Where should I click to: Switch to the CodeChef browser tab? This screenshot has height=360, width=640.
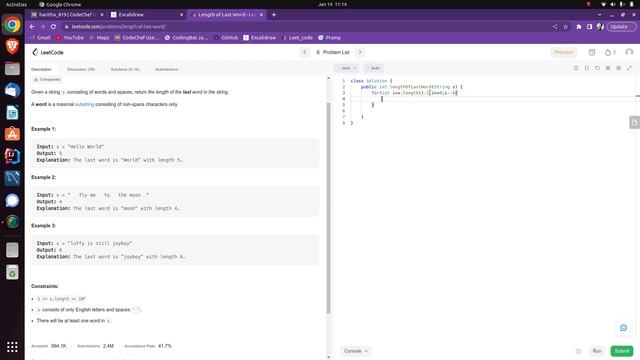pyautogui.click(x=67, y=15)
